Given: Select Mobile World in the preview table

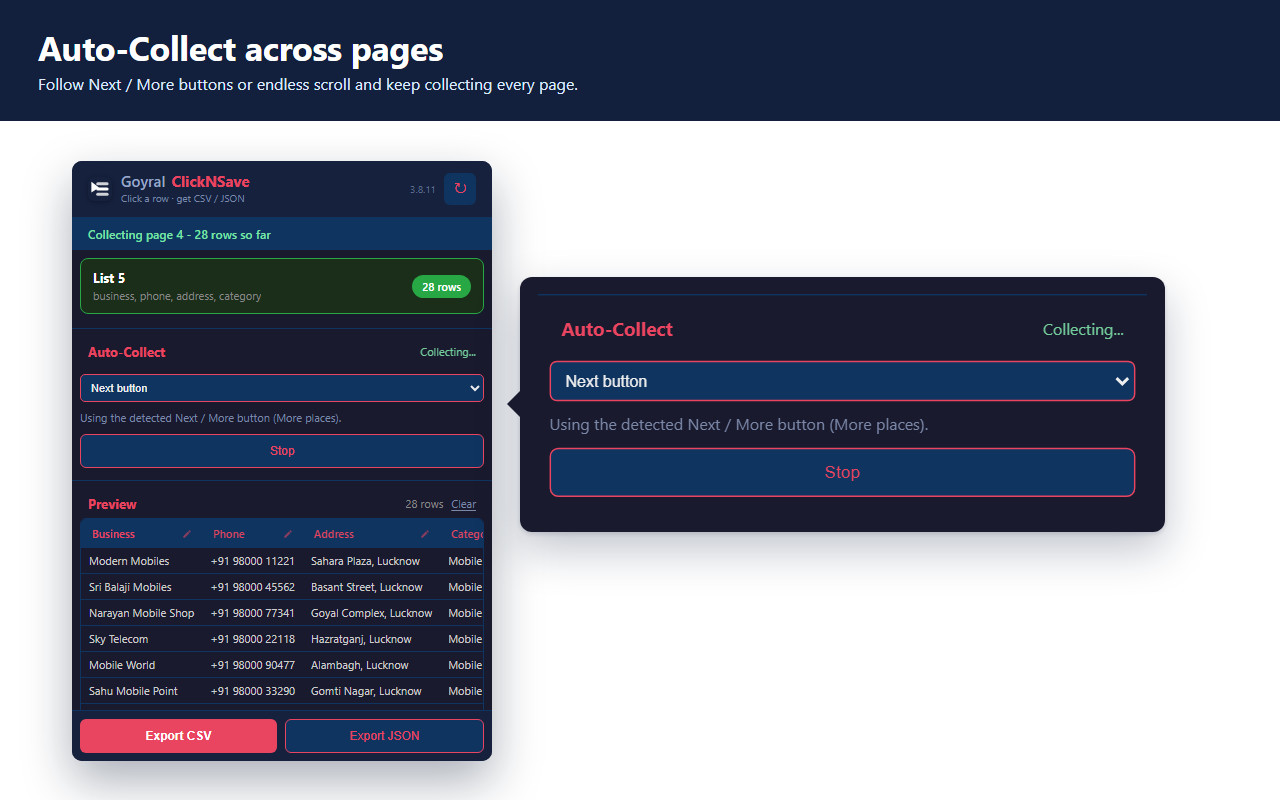Looking at the screenshot, I should point(122,665).
